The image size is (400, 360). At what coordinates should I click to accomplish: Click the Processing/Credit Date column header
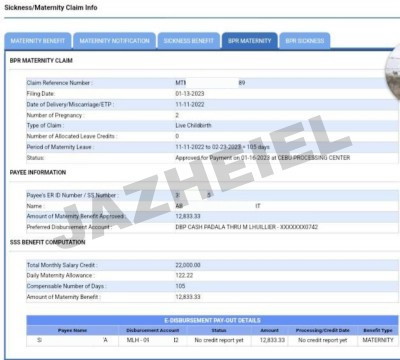tap(323, 330)
